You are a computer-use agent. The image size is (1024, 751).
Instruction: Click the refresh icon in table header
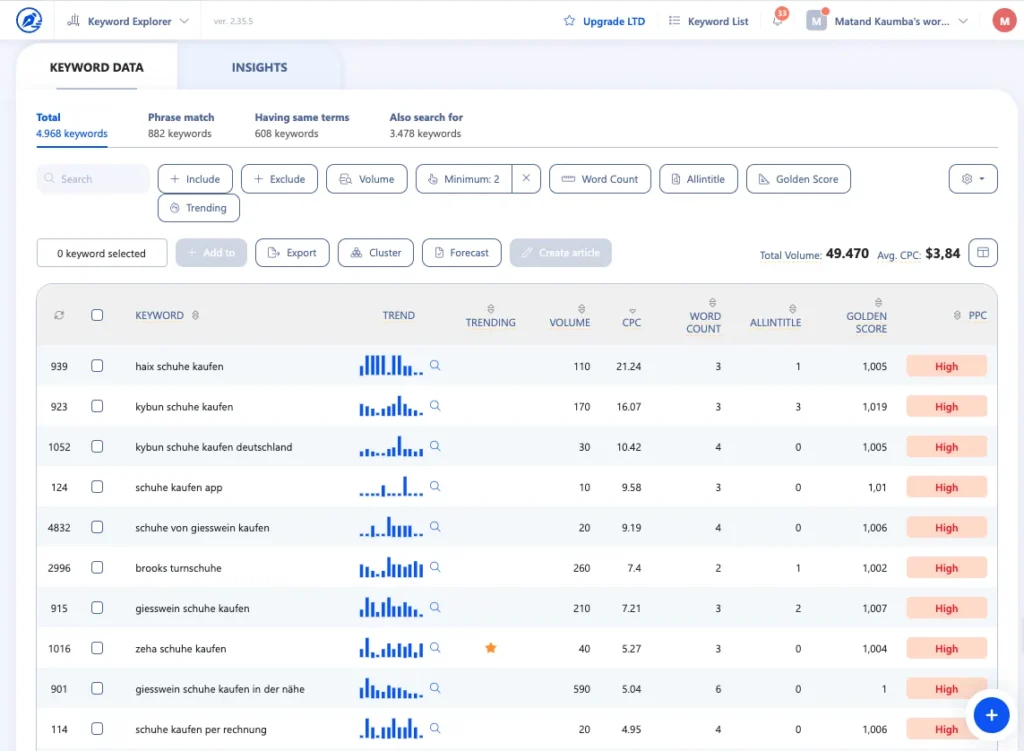[x=59, y=315]
